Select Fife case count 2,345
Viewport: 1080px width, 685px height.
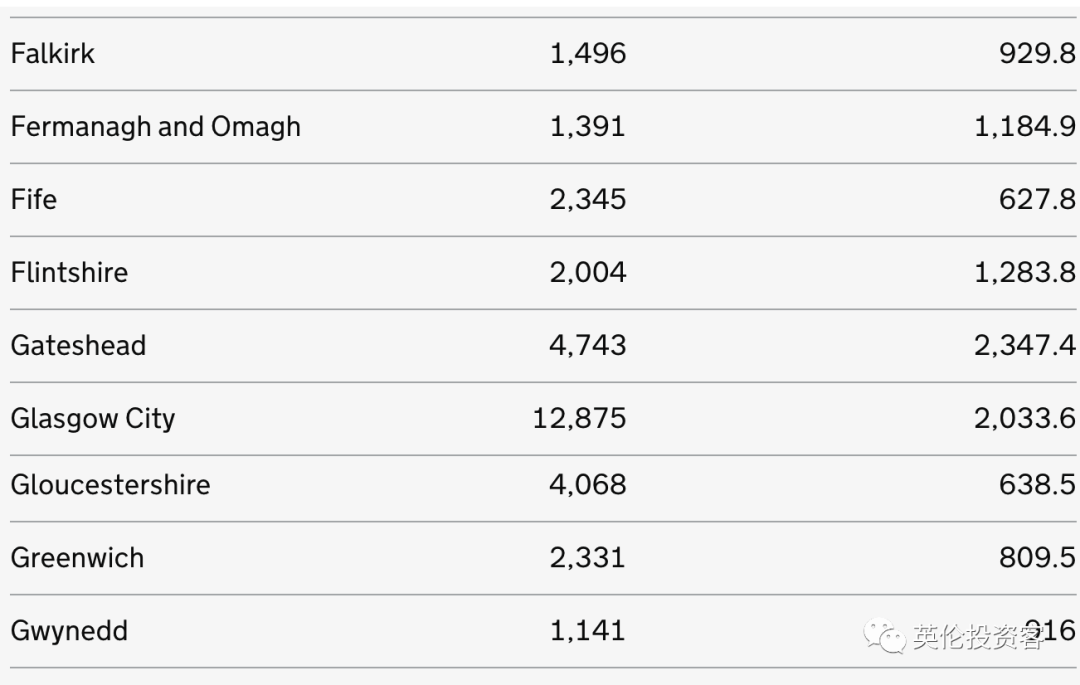[x=588, y=200]
